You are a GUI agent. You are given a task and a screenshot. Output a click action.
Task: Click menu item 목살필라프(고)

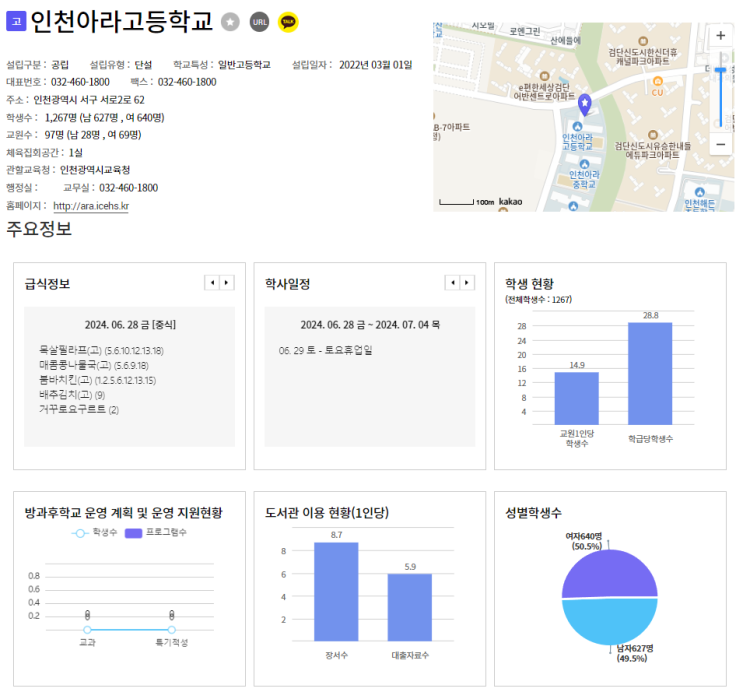[101, 350]
